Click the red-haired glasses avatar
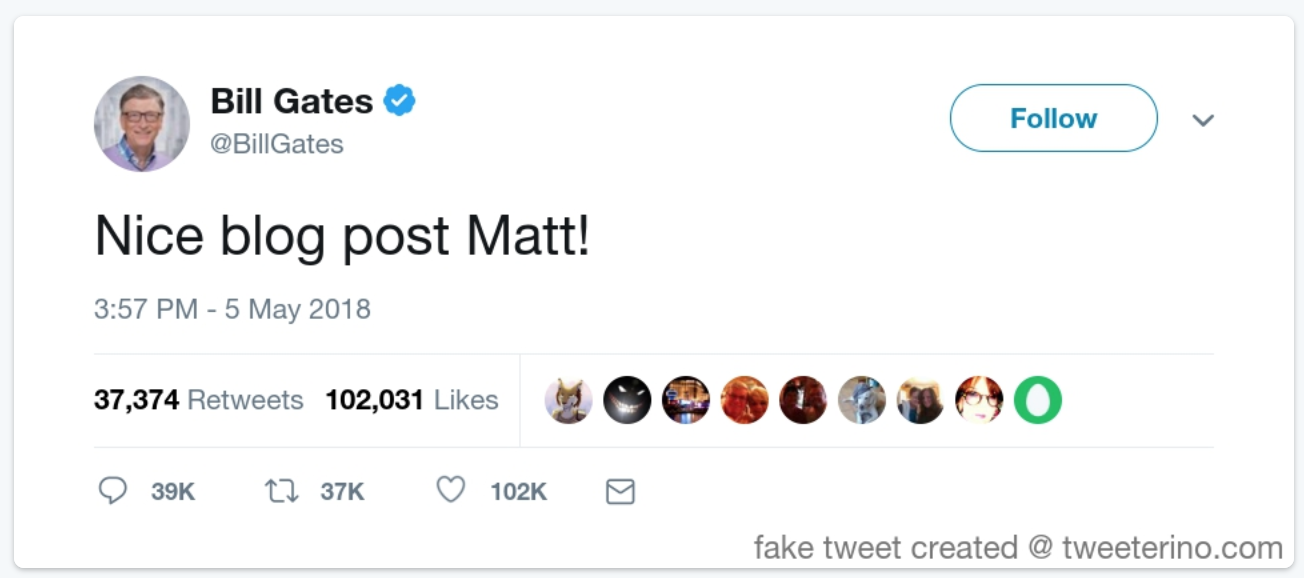The image size is (1304, 578). [979, 401]
